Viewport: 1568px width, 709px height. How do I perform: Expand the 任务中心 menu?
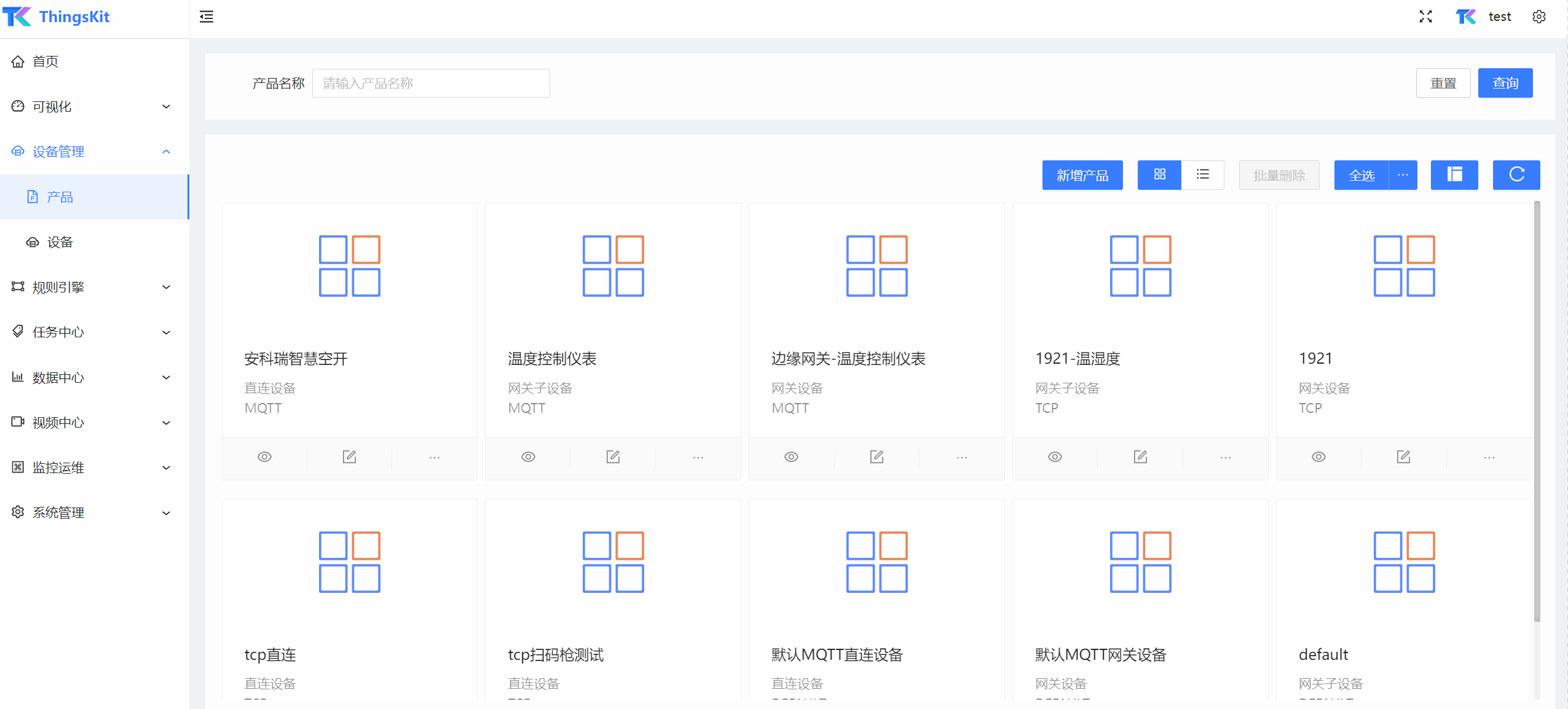95,332
